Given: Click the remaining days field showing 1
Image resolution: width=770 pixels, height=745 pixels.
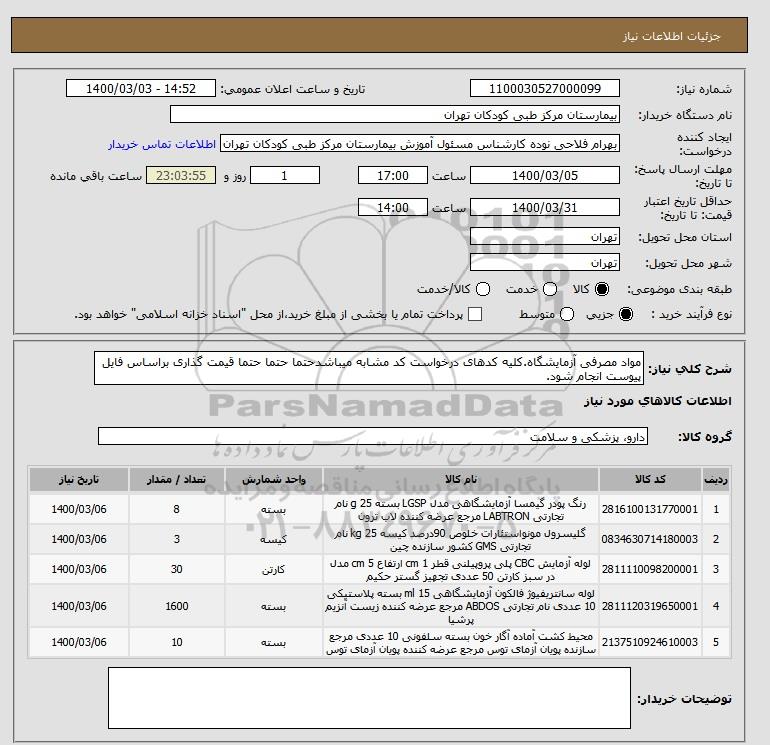Looking at the screenshot, I should click(x=285, y=175).
